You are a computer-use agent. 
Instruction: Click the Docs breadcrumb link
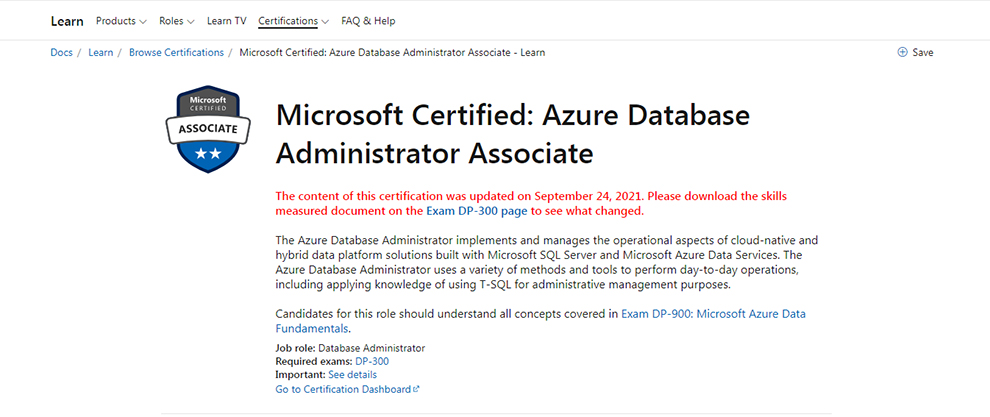tap(61, 52)
